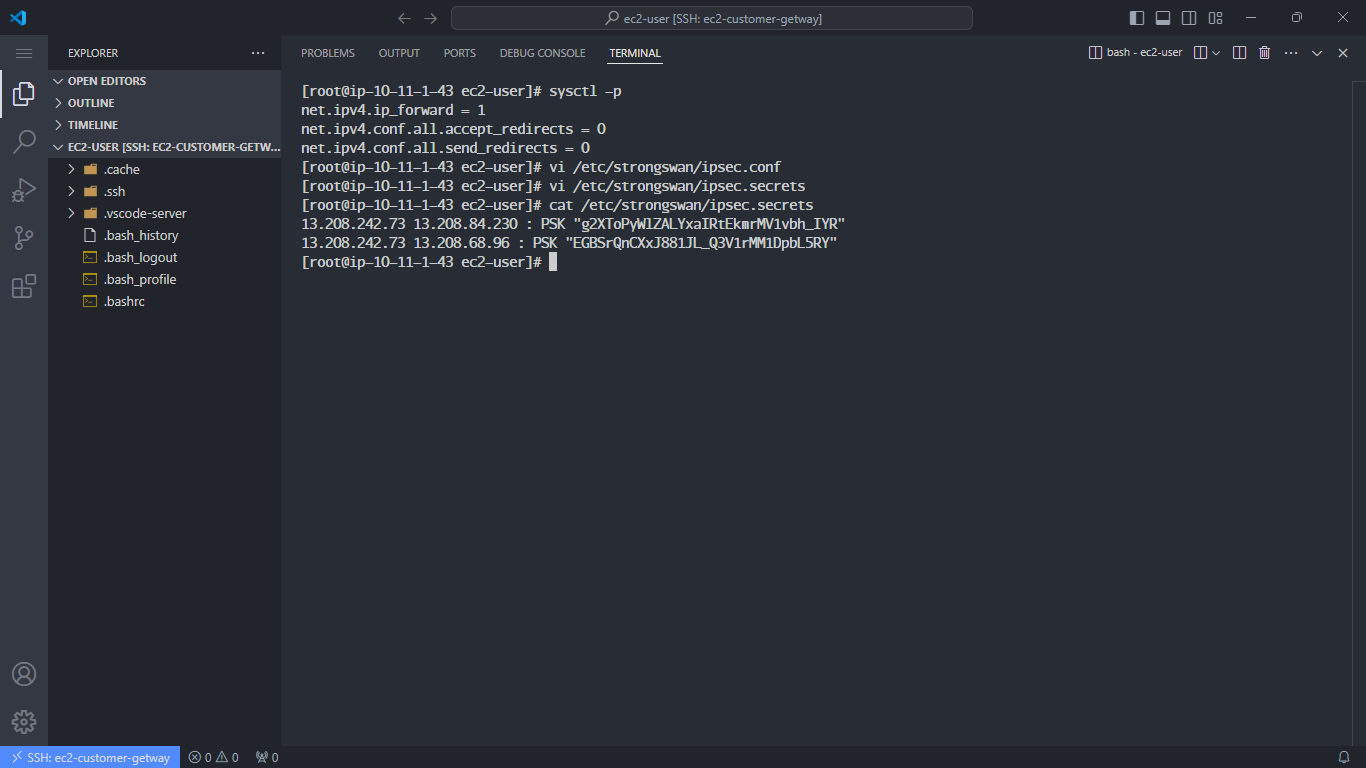Click the terminal prompt cursor area
This screenshot has height=768, width=1366.
coord(552,262)
